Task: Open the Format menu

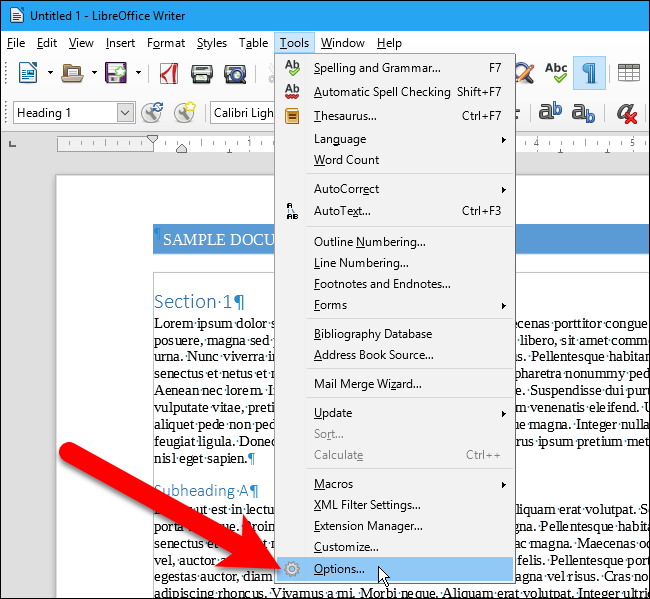Action: pos(166,43)
